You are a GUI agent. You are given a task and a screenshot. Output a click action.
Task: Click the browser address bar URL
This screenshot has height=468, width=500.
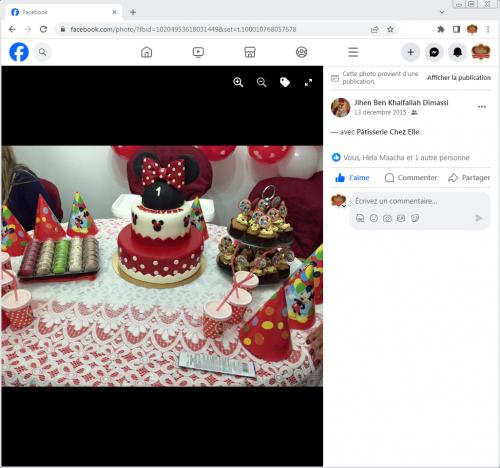[x=183, y=29]
